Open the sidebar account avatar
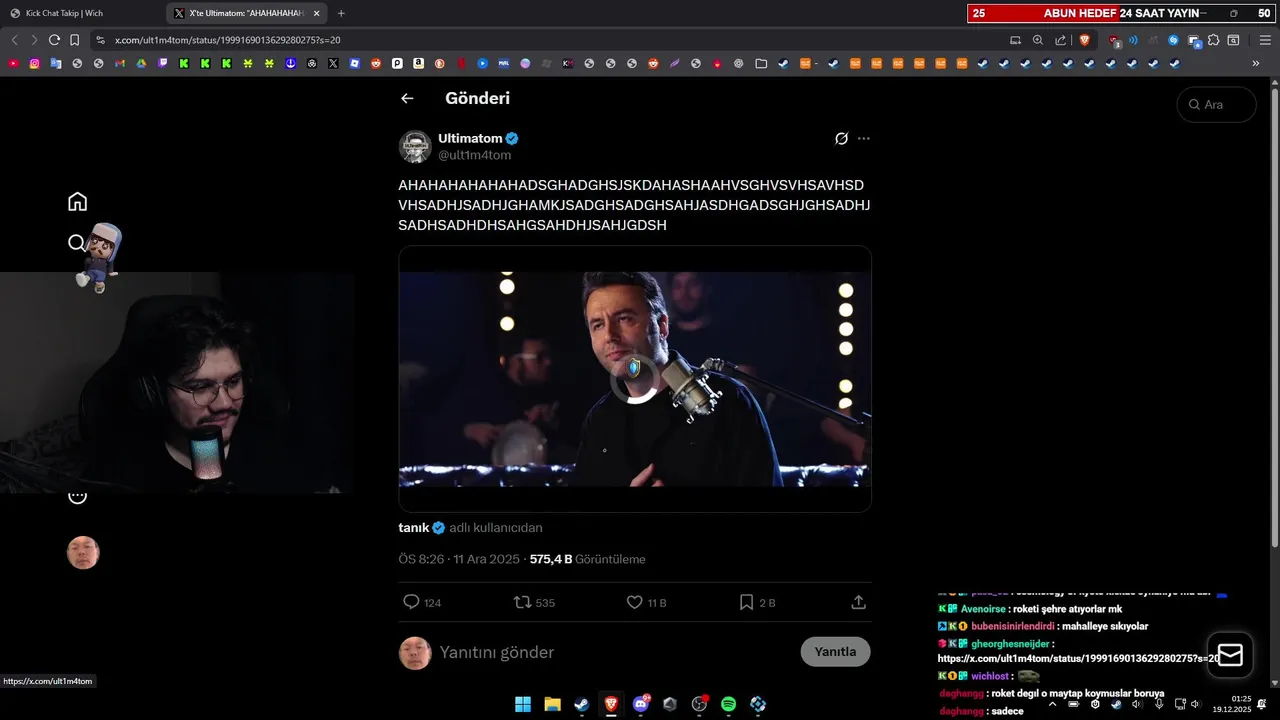This screenshot has width=1280, height=720. tap(83, 553)
